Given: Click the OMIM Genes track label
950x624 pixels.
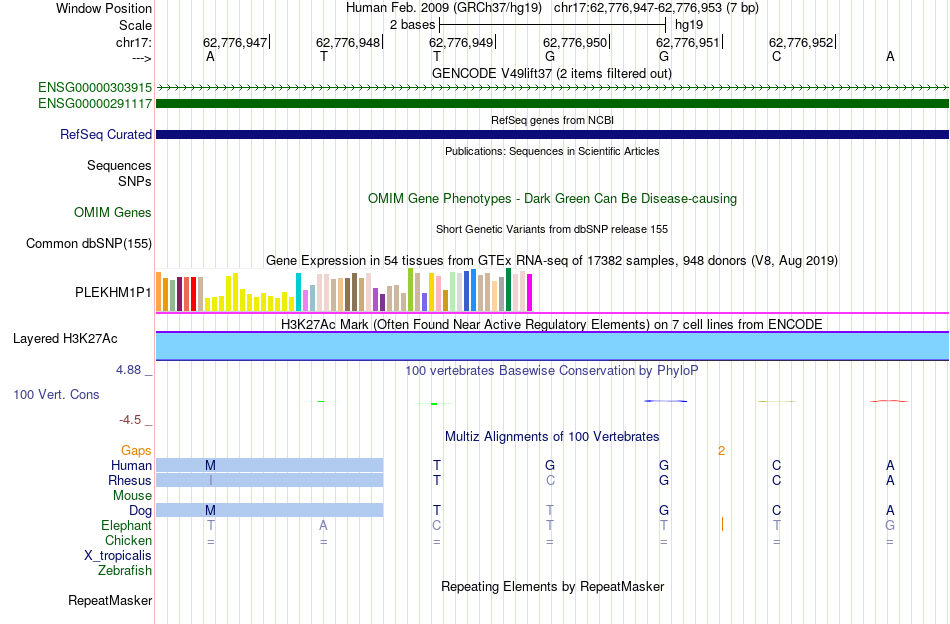Looking at the screenshot, I should click(x=113, y=213).
